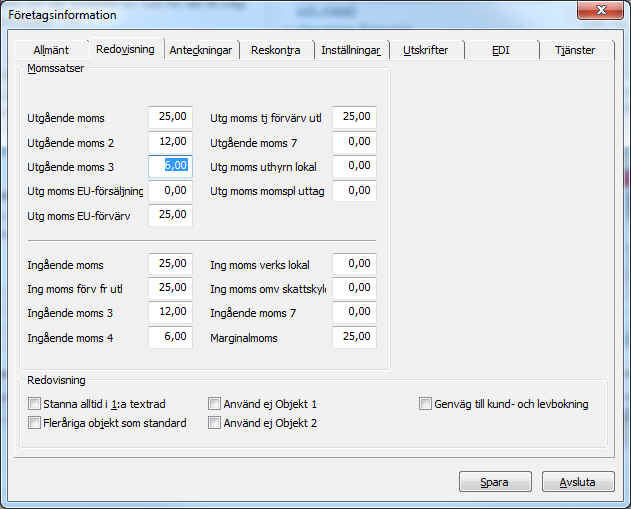Check the Använd ej Objekt 1 box
Screen dimensions: 631x509
coord(214,404)
